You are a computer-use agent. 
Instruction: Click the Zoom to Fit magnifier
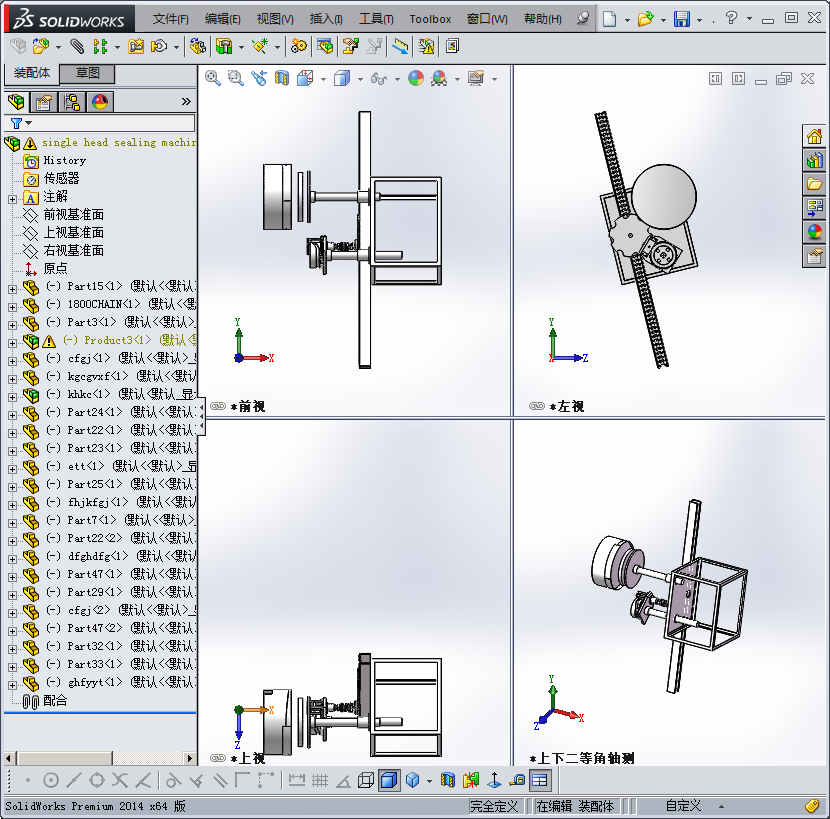tap(213, 78)
